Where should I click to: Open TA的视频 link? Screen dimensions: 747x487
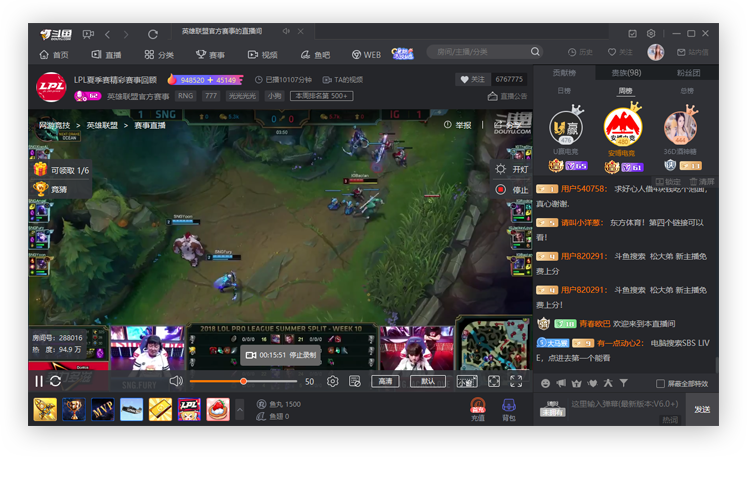[x=343, y=80]
